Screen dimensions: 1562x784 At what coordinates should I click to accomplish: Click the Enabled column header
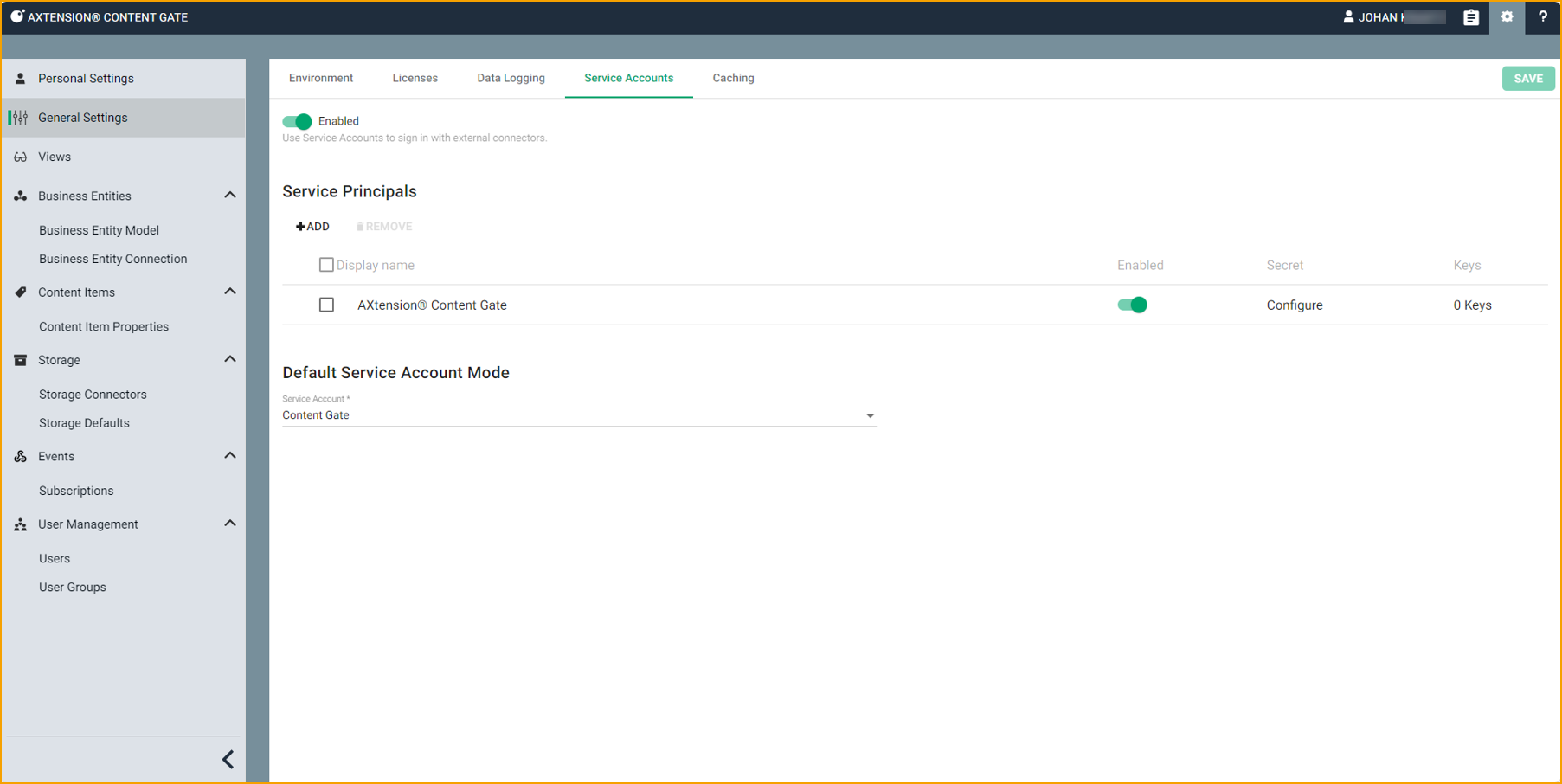click(1140, 266)
